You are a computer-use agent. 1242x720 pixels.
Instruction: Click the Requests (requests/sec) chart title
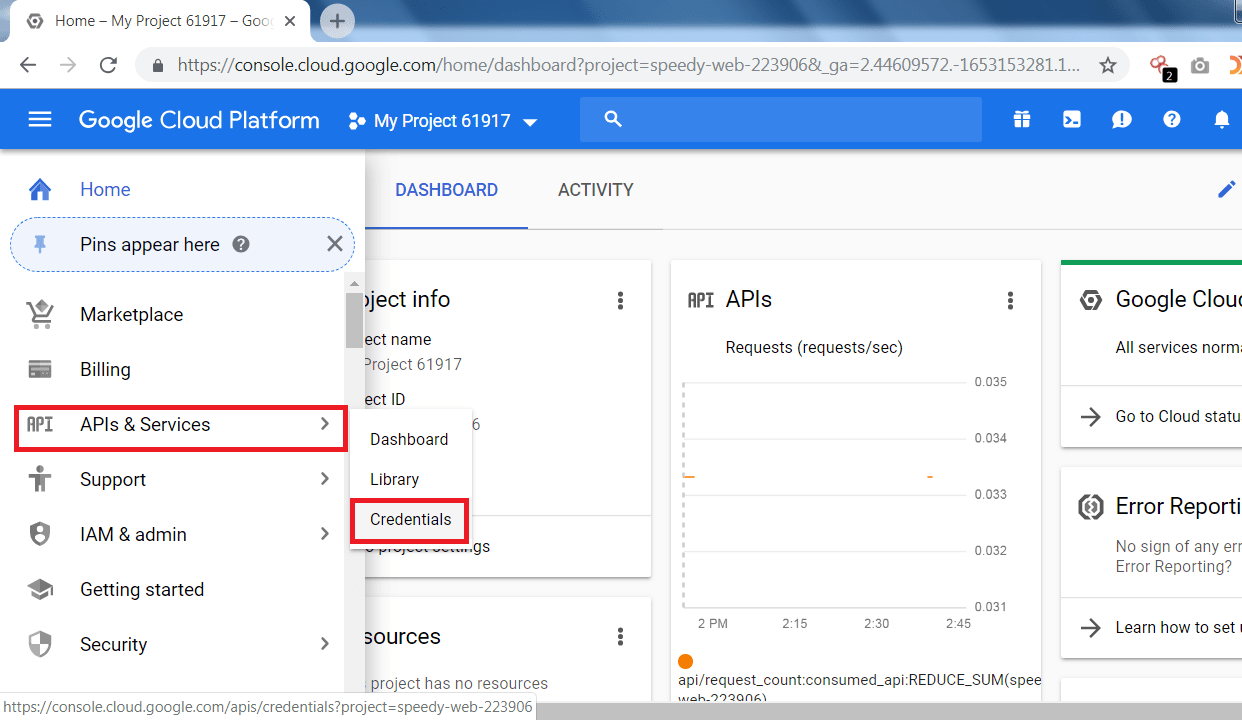coord(814,348)
